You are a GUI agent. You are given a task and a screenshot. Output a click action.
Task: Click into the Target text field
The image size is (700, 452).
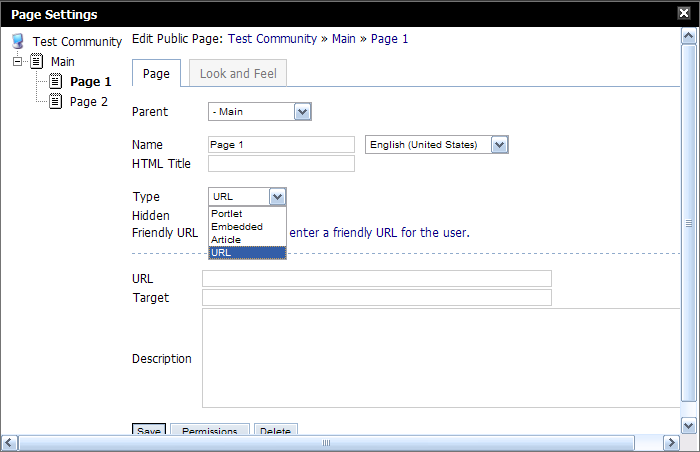click(377, 297)
